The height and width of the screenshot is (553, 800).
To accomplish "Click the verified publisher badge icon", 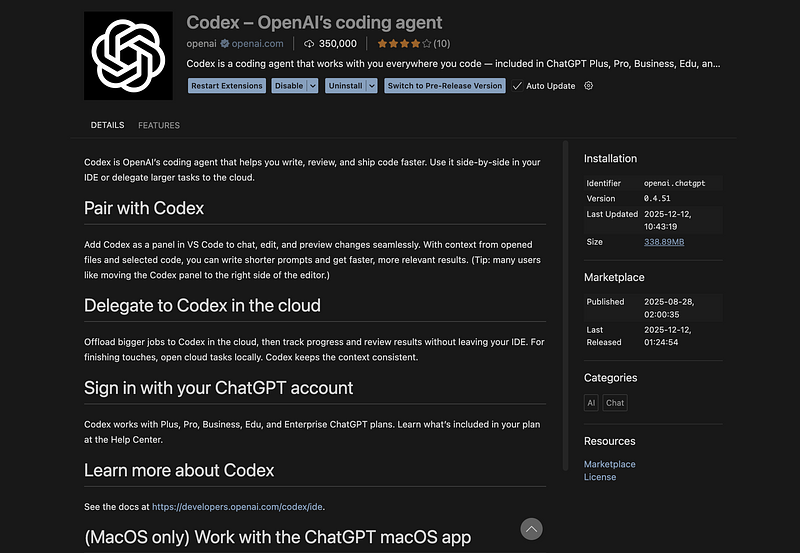I will pos(225,44).
